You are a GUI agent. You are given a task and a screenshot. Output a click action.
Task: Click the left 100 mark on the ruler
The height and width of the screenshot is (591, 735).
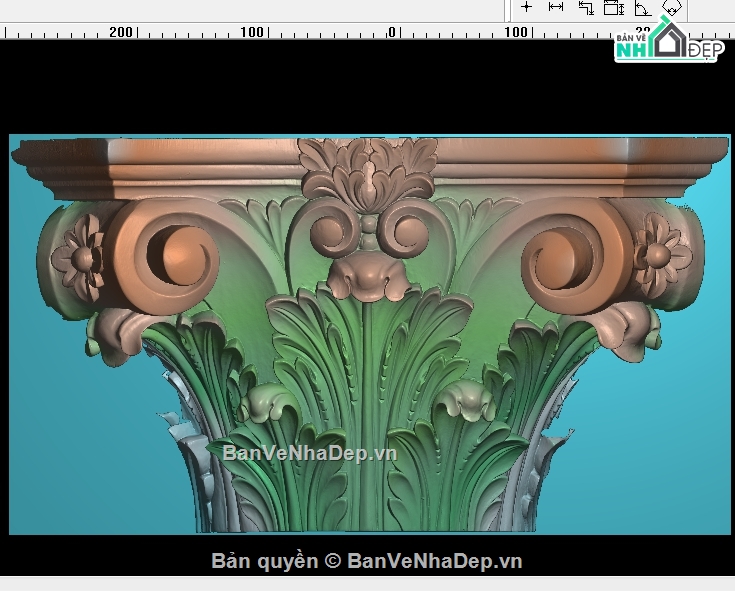[x=252, y=32]
